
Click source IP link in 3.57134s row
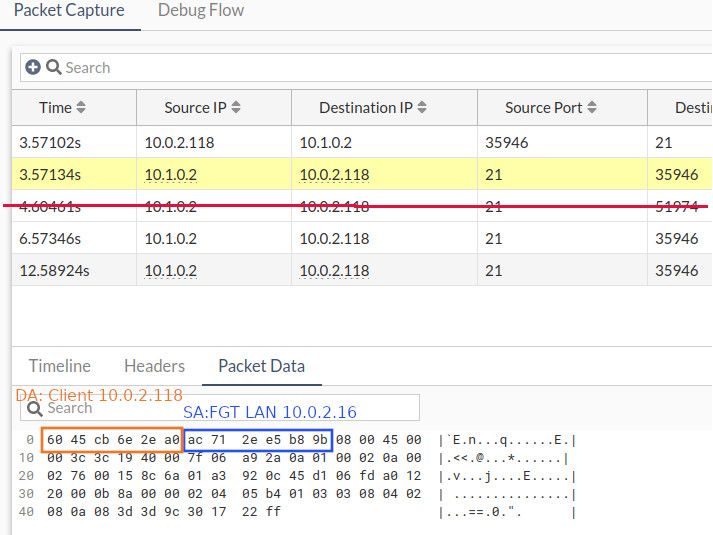coord(171,175)
